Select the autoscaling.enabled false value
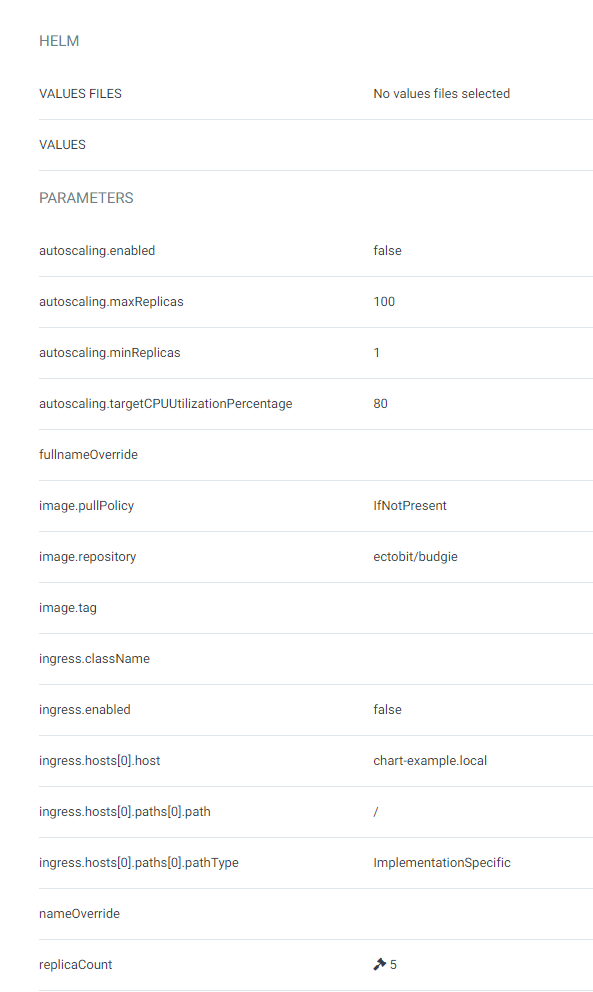Viewport: 593px width, 992px height. [387, 250]
